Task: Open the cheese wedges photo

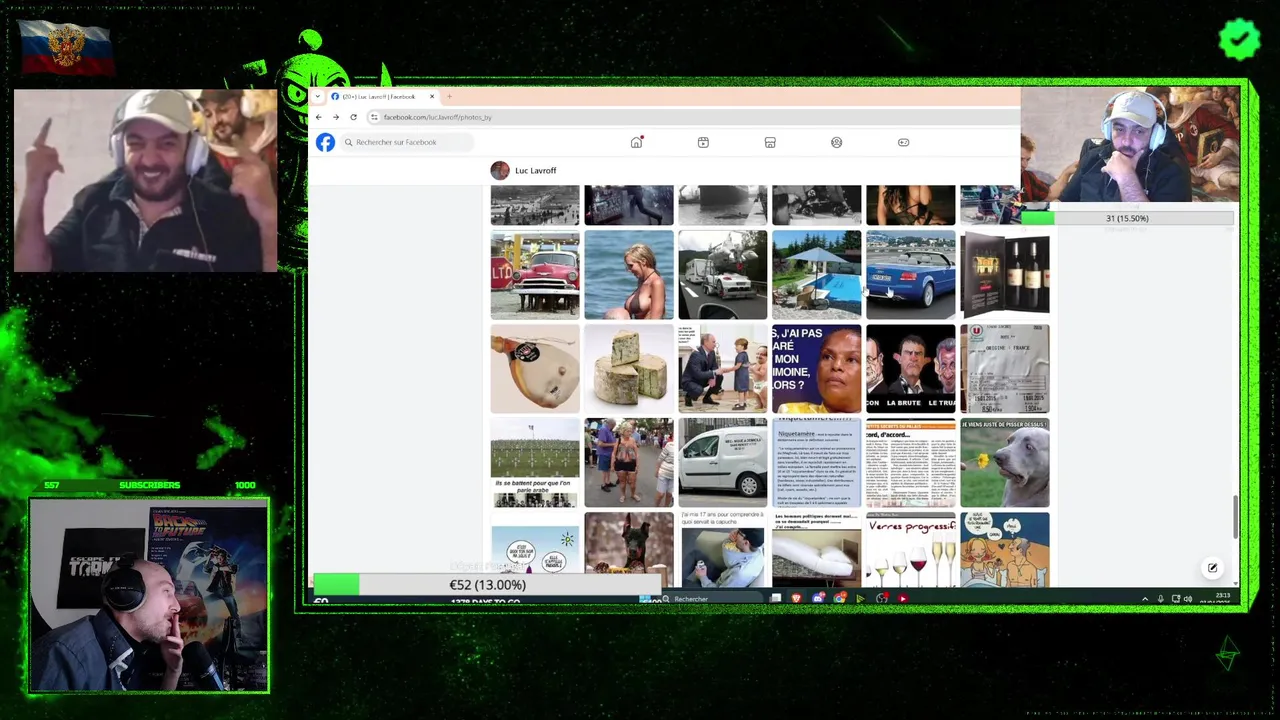Action: (x=629, y=369)
